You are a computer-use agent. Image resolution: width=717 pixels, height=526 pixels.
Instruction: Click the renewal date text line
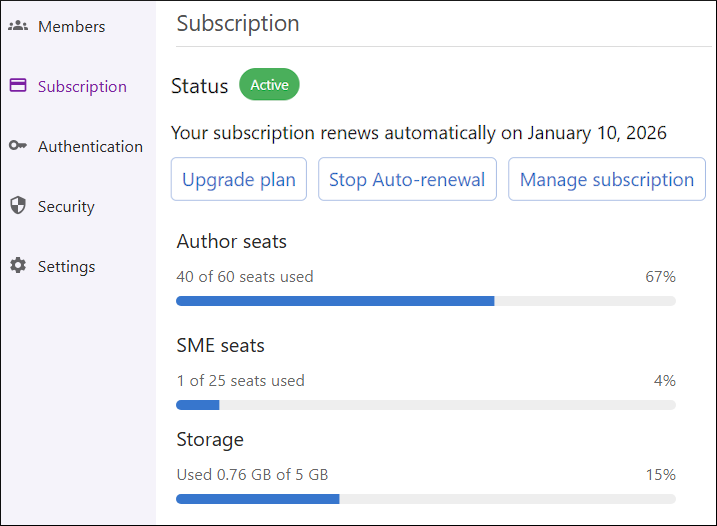[418, 133]
